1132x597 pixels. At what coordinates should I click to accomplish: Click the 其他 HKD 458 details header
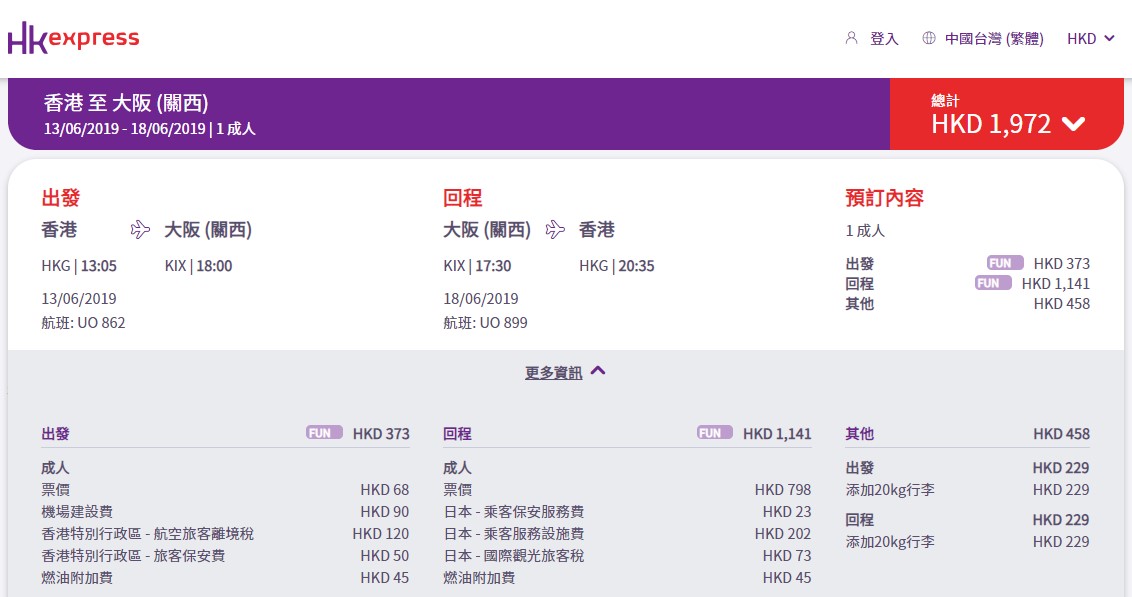click(967, 433)
